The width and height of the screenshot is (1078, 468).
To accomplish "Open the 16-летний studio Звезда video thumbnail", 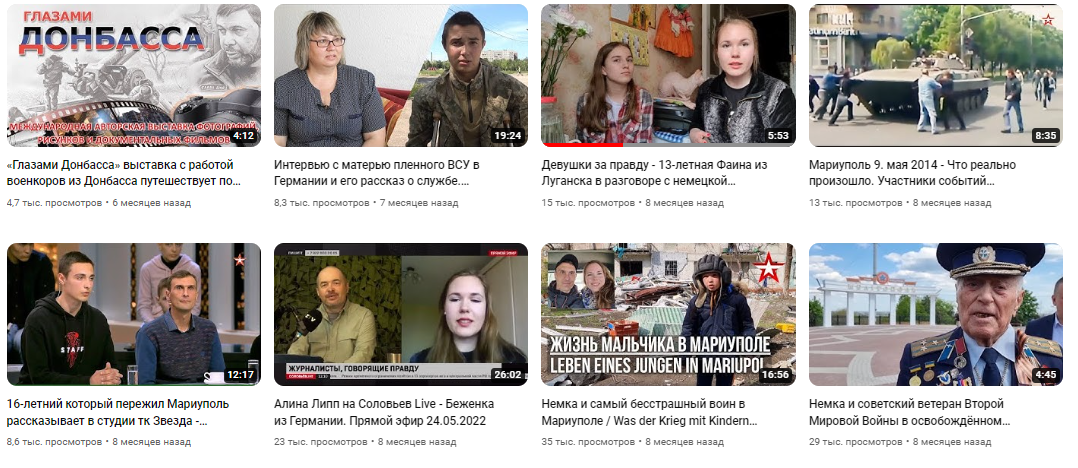I will [133, 314].
